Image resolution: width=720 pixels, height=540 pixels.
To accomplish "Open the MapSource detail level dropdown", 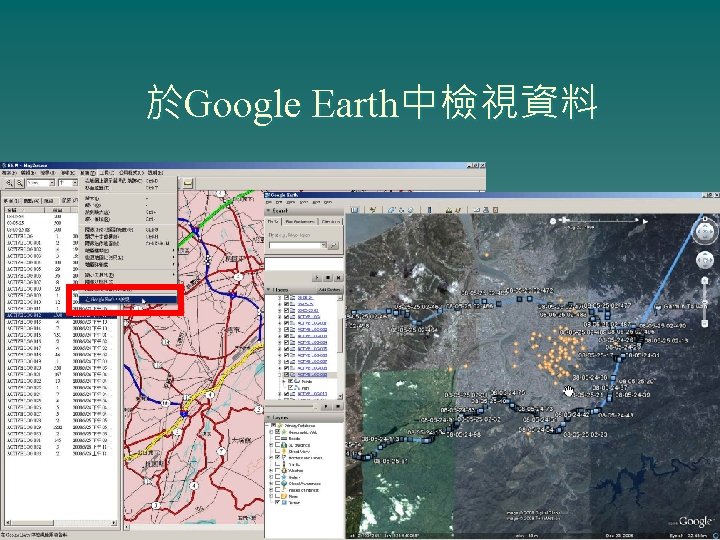I will pos(75,183).
